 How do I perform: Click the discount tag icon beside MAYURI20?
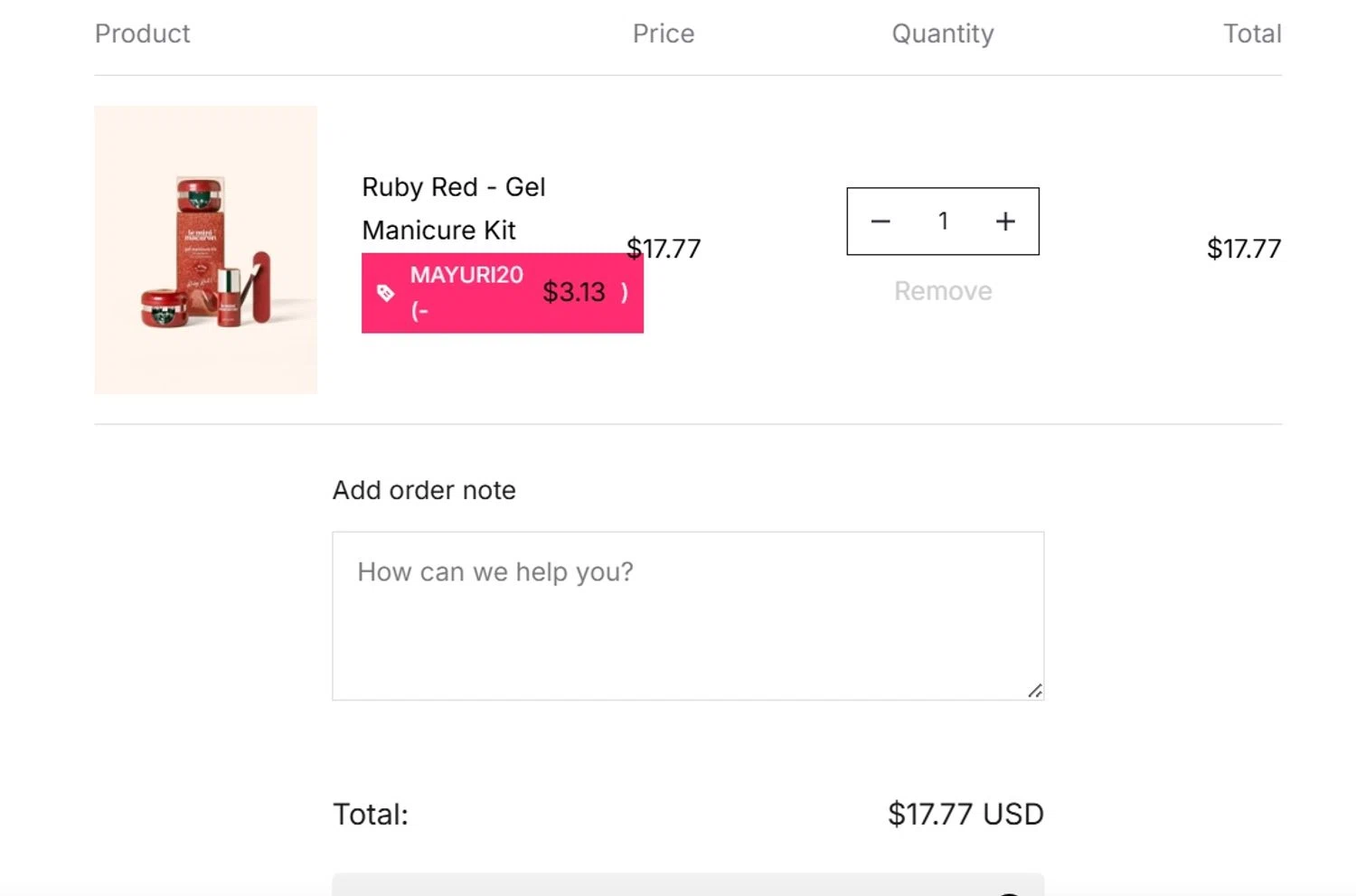click(386, 293)
